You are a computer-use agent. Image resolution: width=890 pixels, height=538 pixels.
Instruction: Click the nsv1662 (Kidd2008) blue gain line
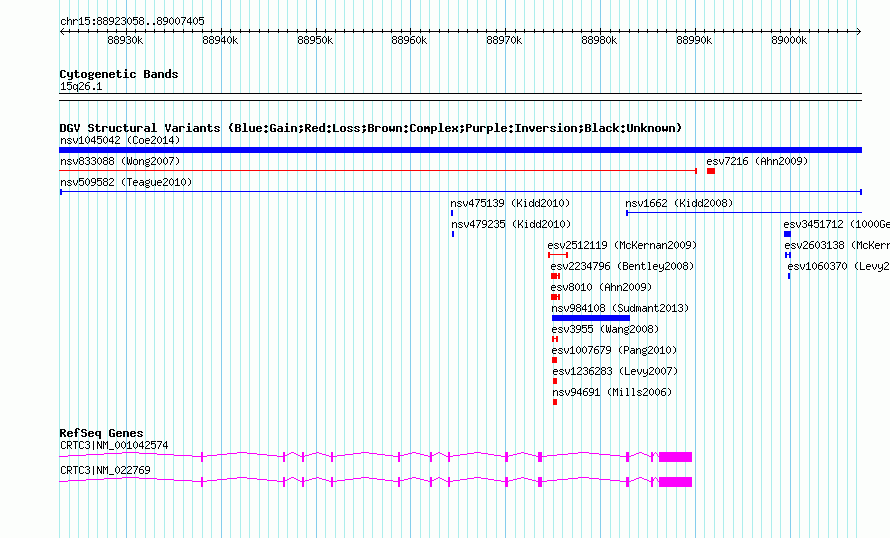pos(744,213)
